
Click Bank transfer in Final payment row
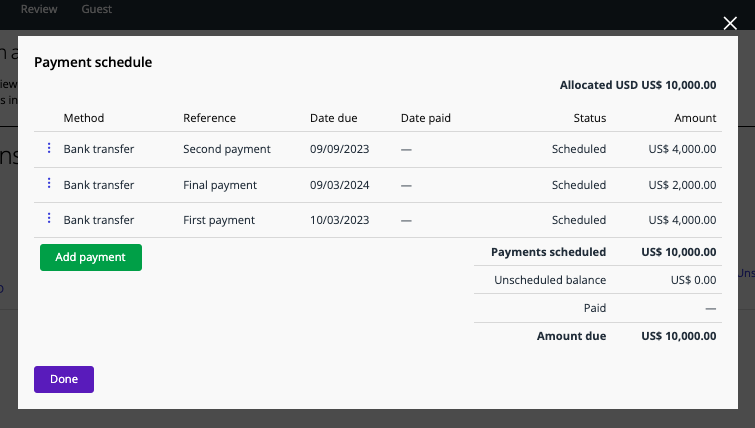pos(99,185)
